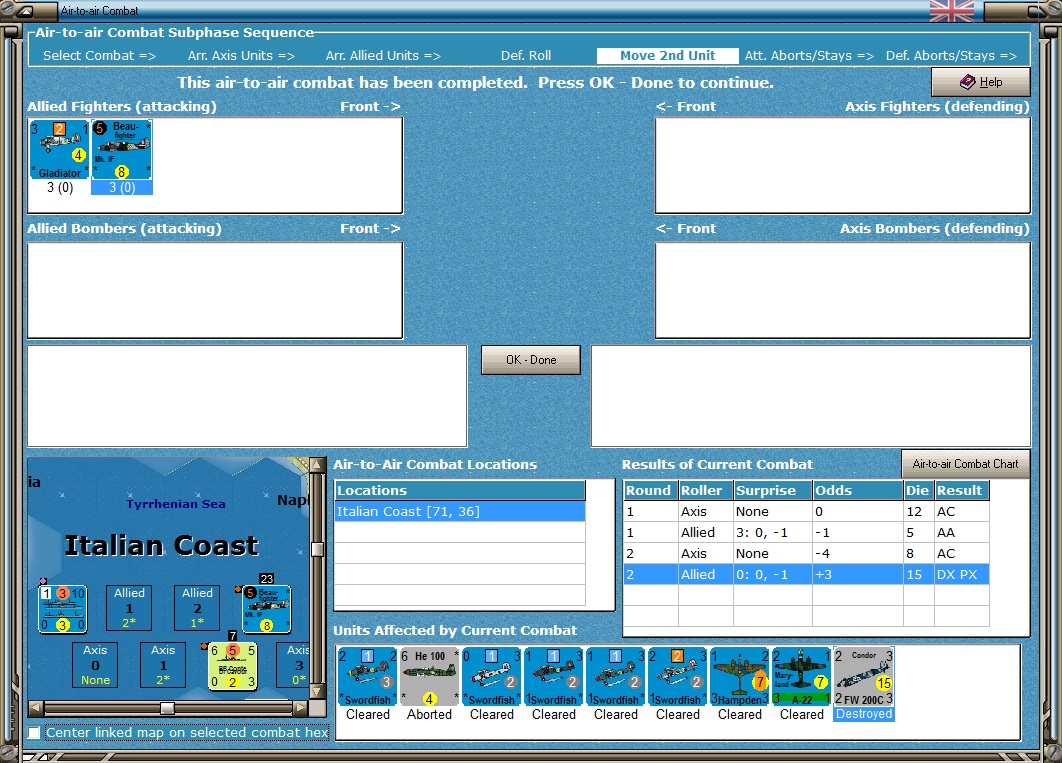Select the Arr. Axis Units subphase step
The width and height of the screenshot is (1062, 763).
pyautogui.click(x=241, y=56)
